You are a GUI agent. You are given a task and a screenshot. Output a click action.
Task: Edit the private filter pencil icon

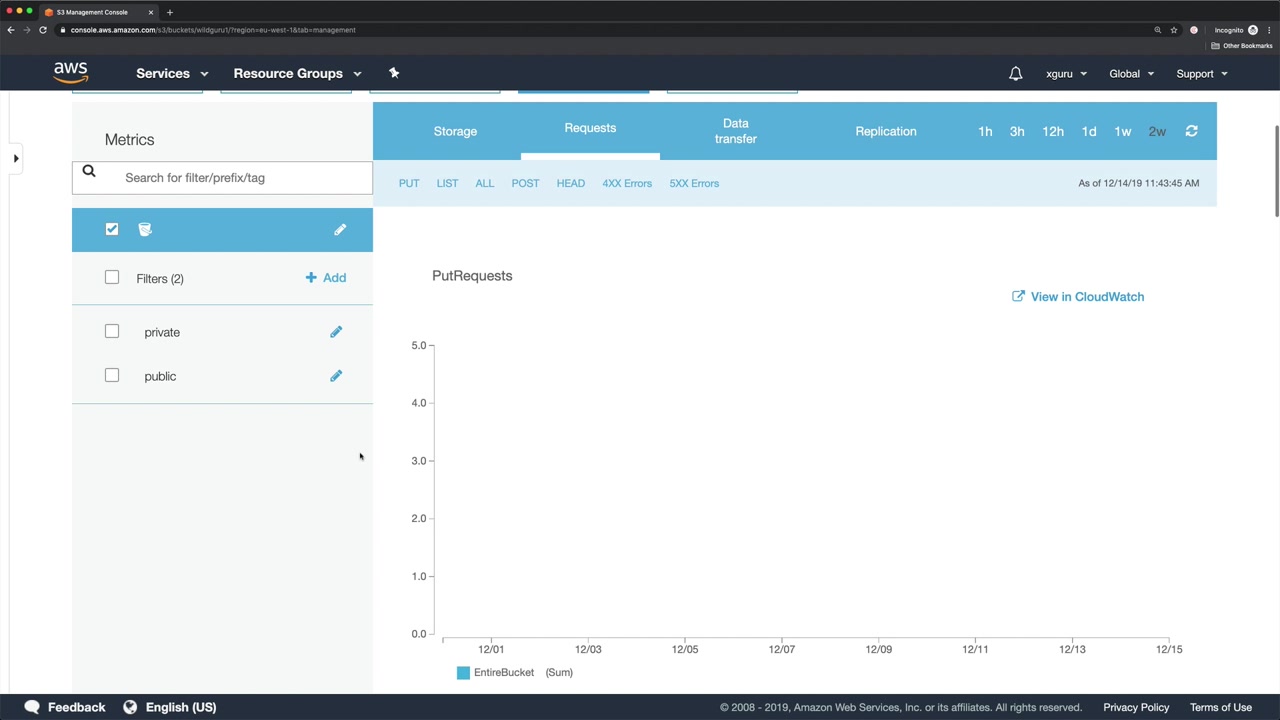click(336, 332)
